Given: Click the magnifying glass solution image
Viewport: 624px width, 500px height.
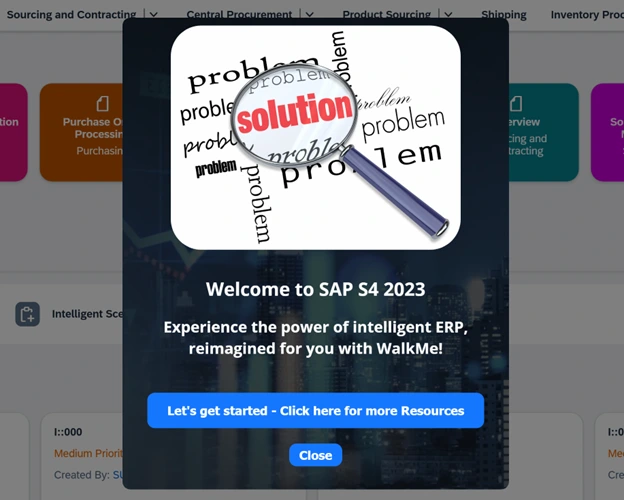Looking at the screenshot, I should click(x=316, y=138).
